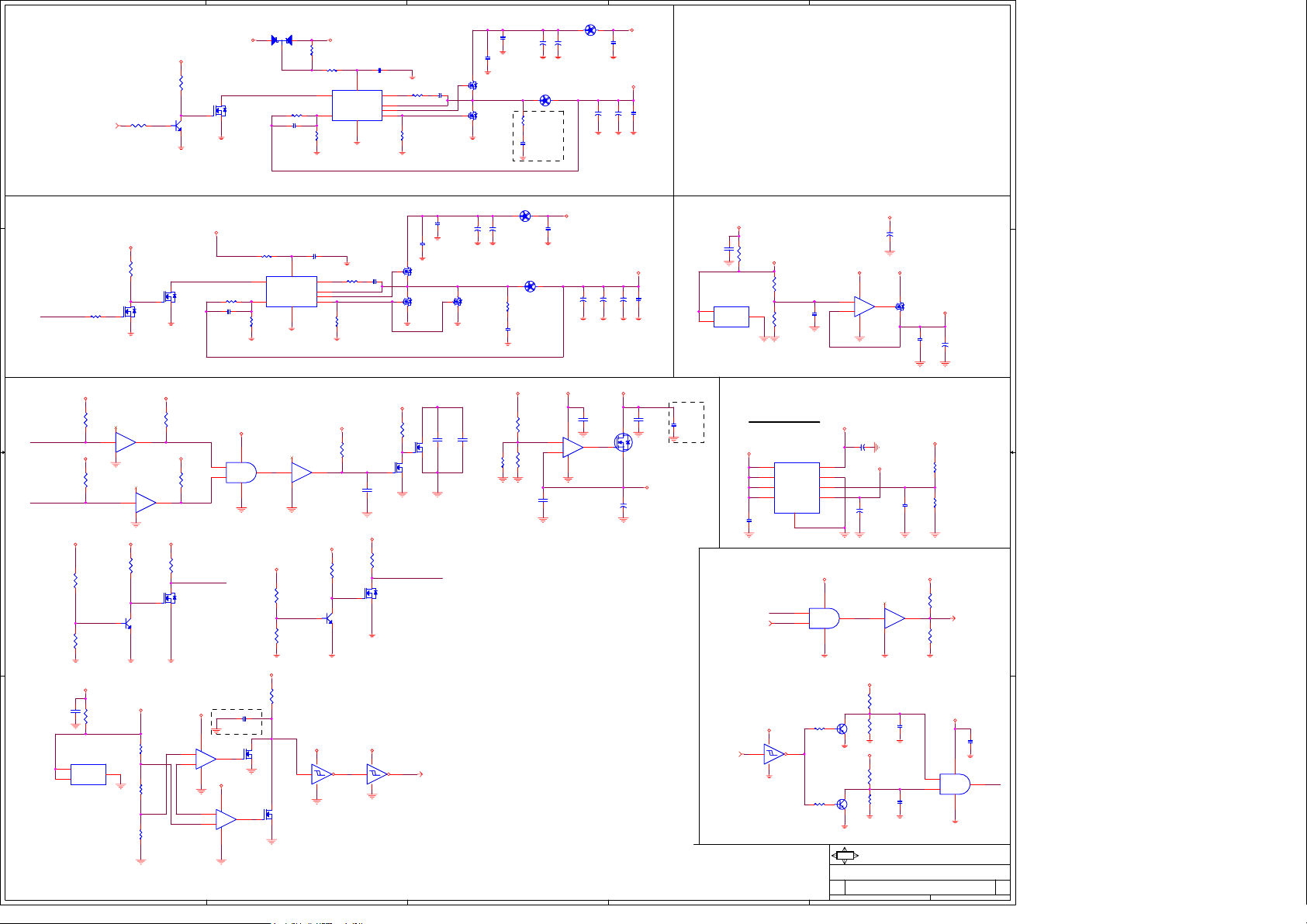
Task: Click the circular MOSFET symbol
Action: (623, 442)
